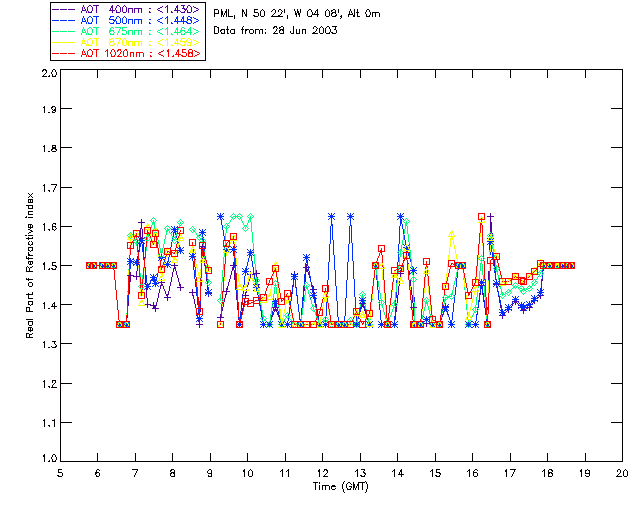Click the x-axis label 17
Image resolution: width=640 pixels, height=512 pixels.
click(x=510, y=473)
